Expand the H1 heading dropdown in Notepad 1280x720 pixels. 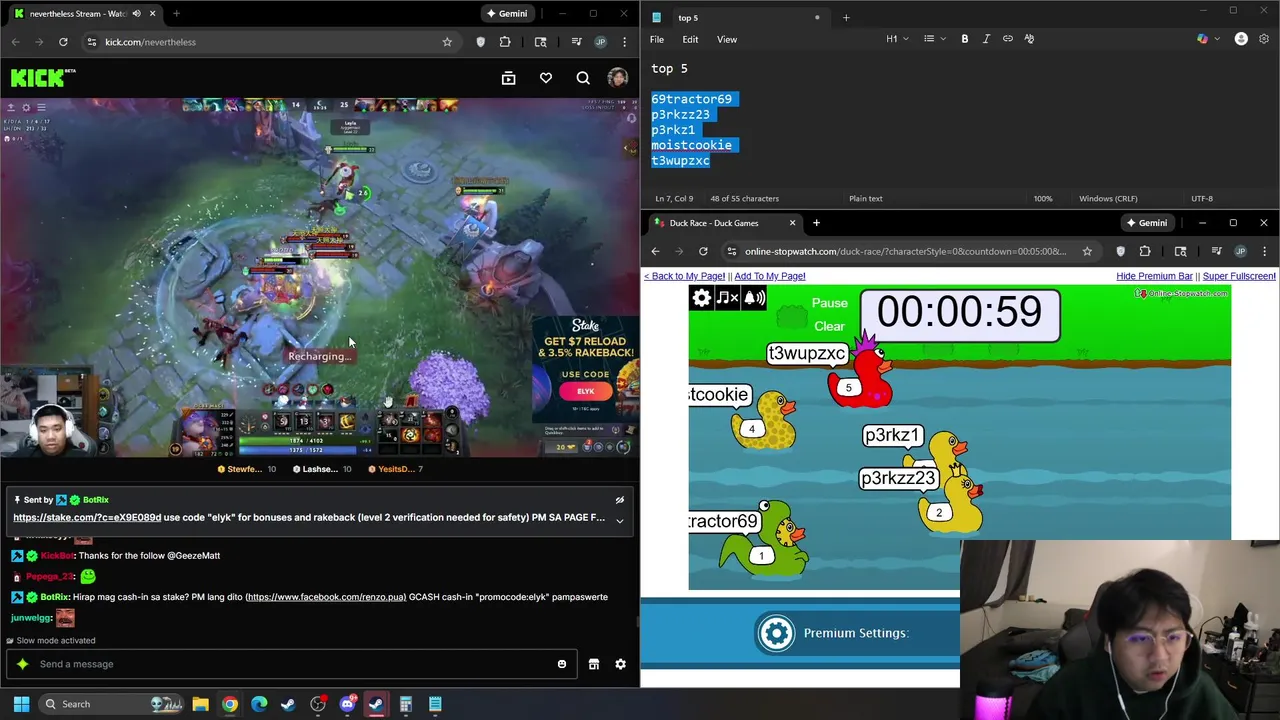coord(897,39)
